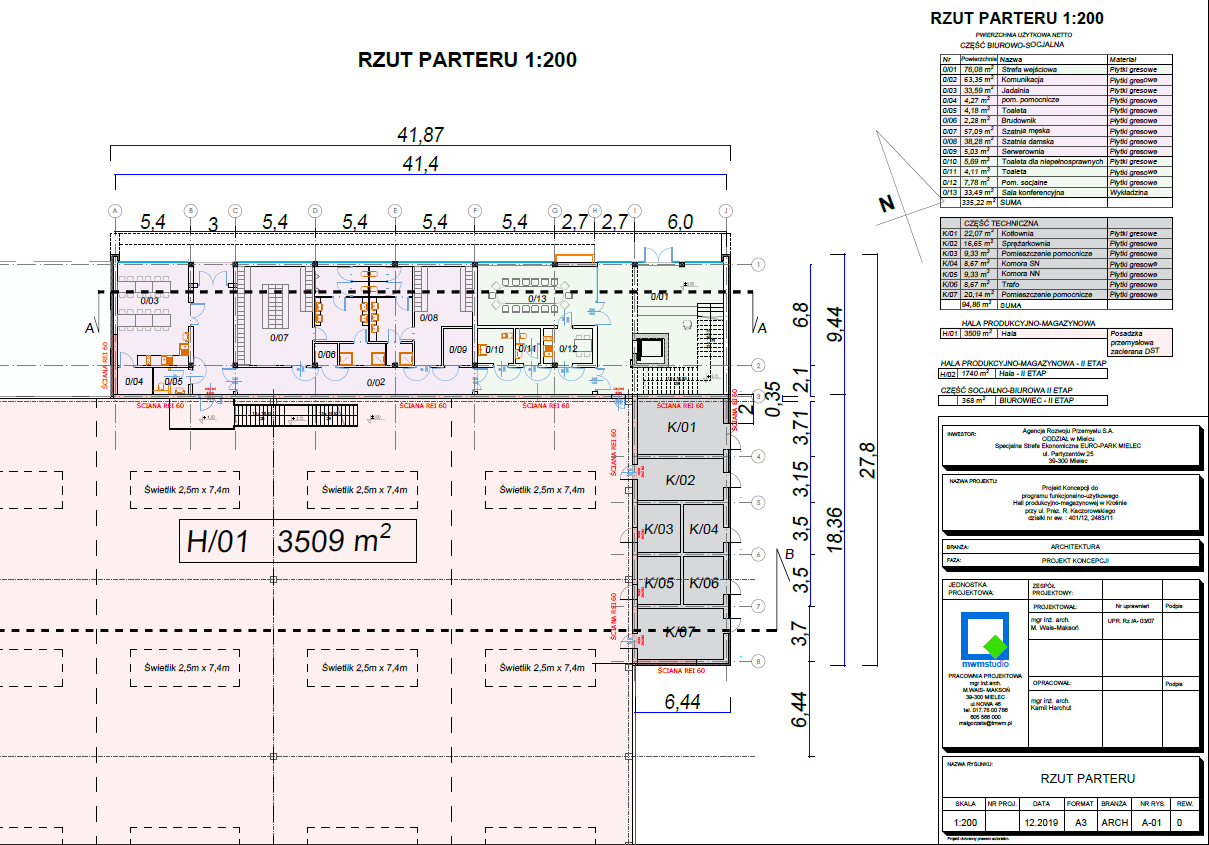This screenshot has height=845, width=1209.
Task: Click the 6,44 horizontal dimension under K/07
Action: tap(682, 703)
